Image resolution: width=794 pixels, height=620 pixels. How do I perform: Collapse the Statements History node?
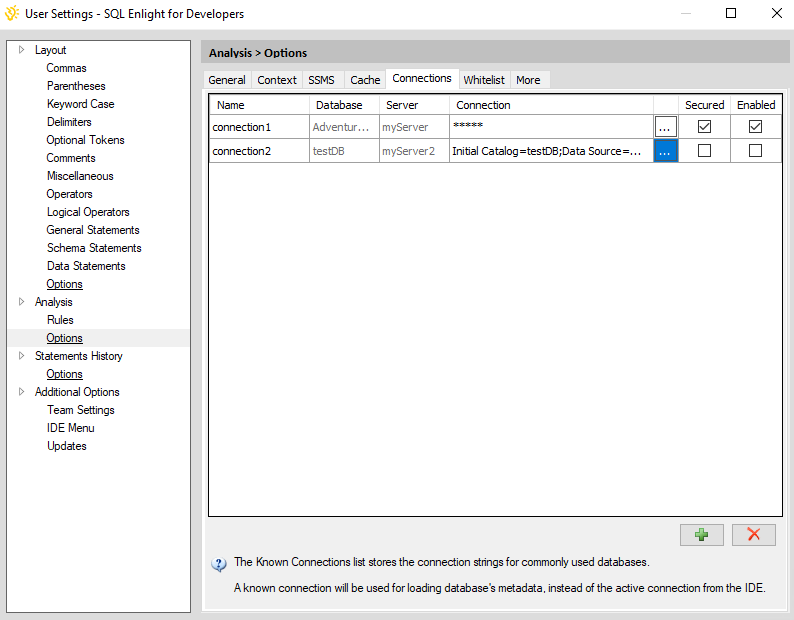21,356
